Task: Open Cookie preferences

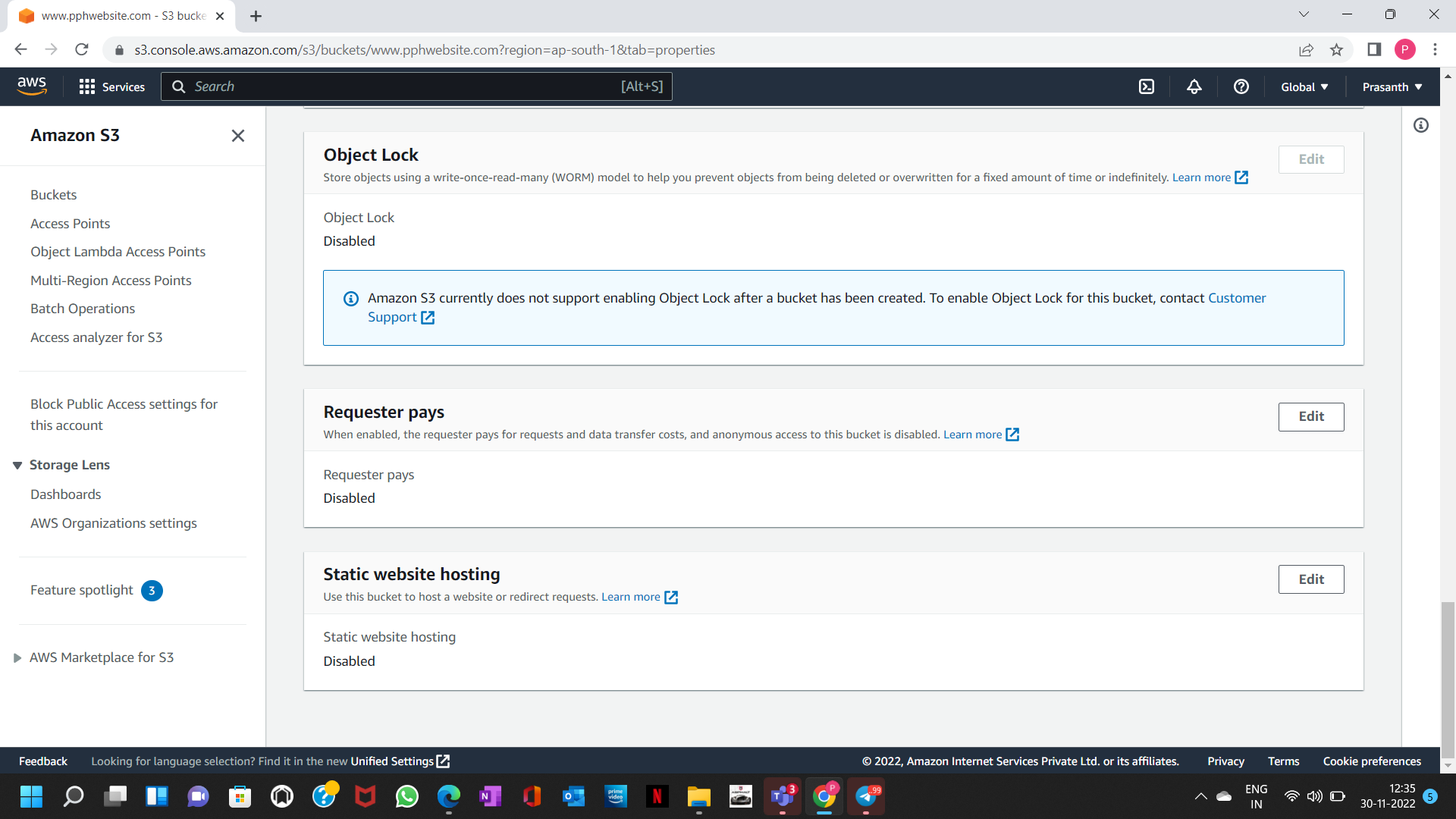Action: (1372, 761)
